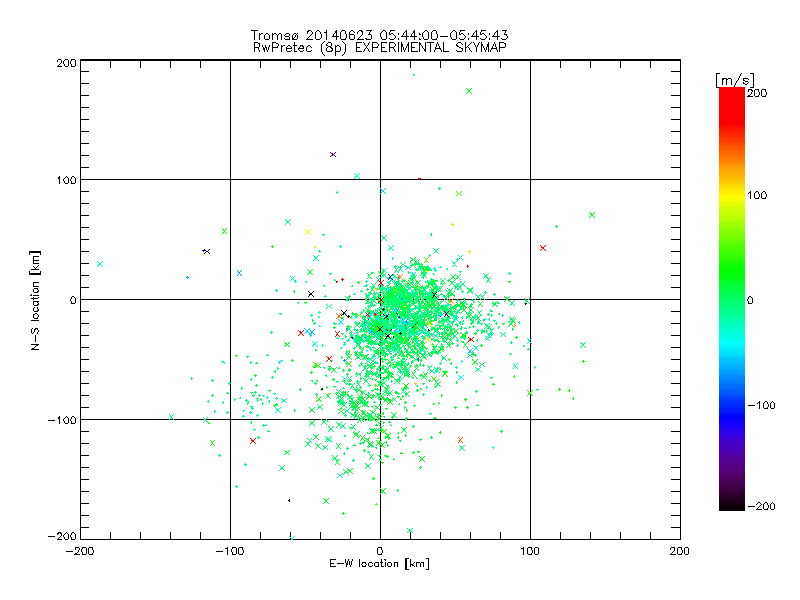Click the E-W axis tick label '100'
This screenshot has width=800, height=600.
coord(530,551)
